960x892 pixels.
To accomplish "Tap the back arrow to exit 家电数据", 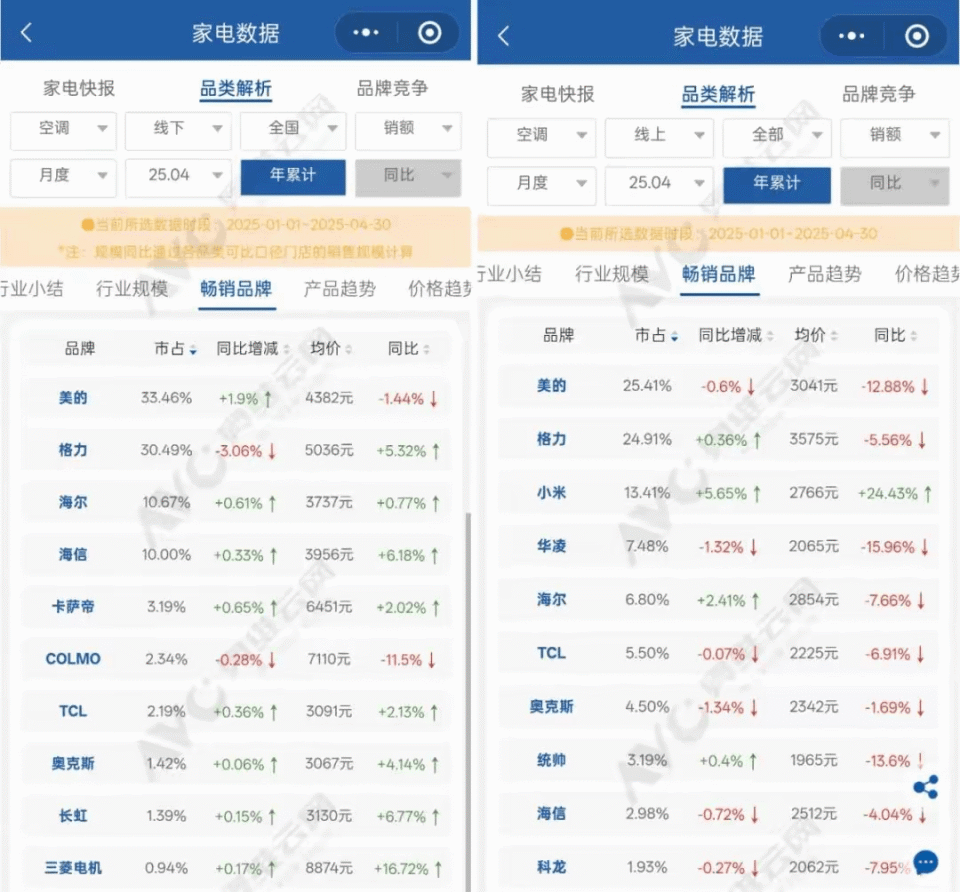I will click(x=25, y=32).
